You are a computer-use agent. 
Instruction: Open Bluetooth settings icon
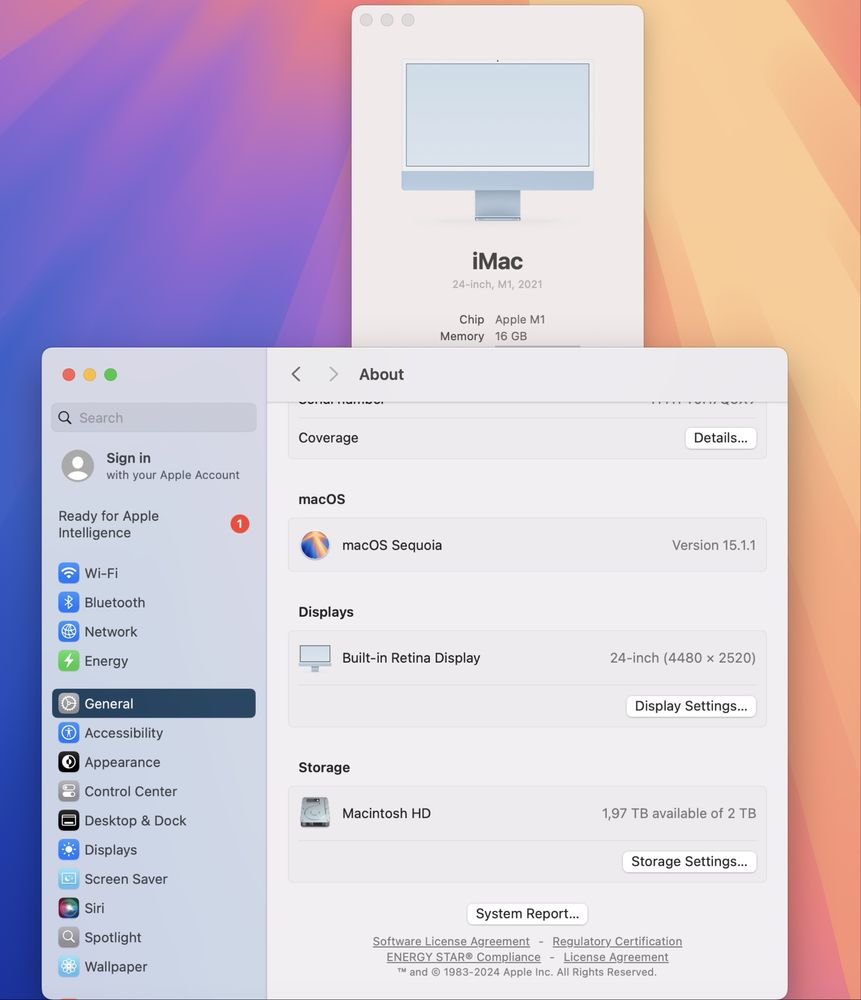click(69, 602)
